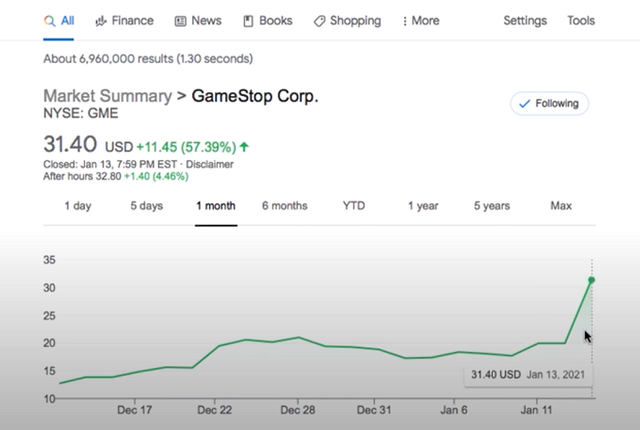Expand the More search categories menu
This screenshot has width=640, height=430.
tap(420, 21)
